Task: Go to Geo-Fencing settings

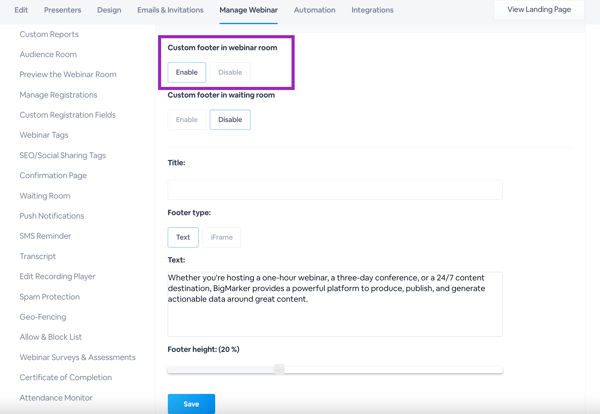Action: (x=43, y=317)
